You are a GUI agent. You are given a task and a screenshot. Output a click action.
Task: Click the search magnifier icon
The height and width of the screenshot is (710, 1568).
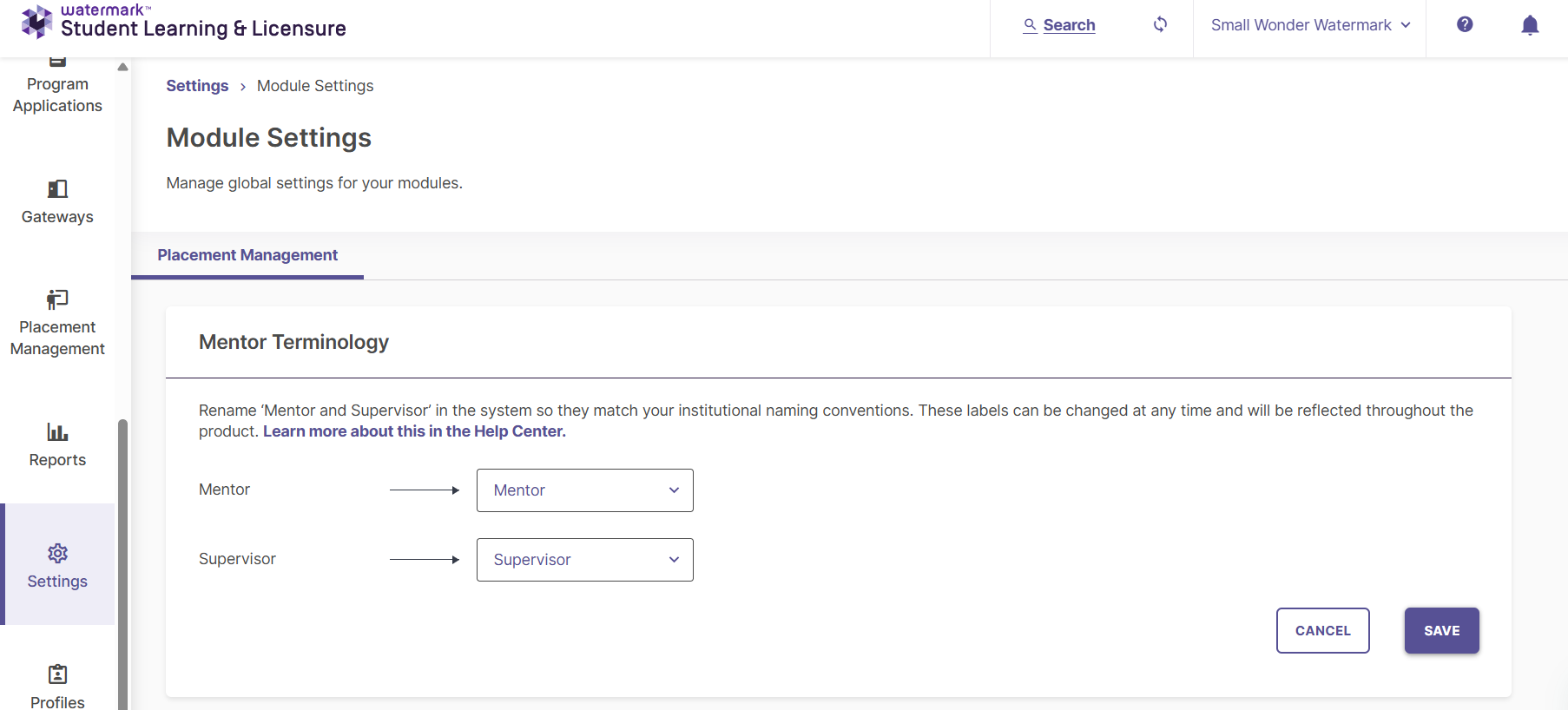1030,25
